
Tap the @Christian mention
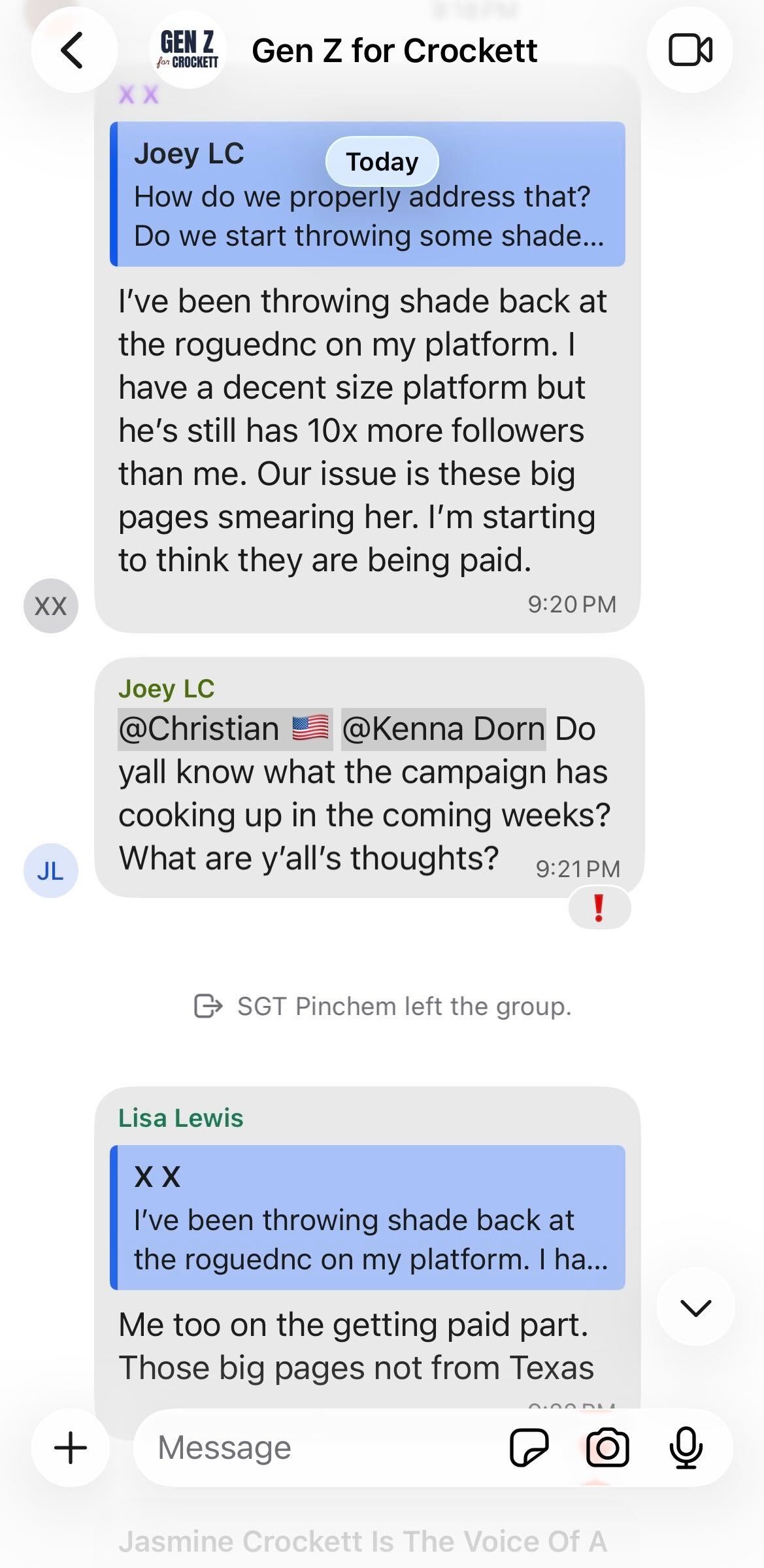225,729
